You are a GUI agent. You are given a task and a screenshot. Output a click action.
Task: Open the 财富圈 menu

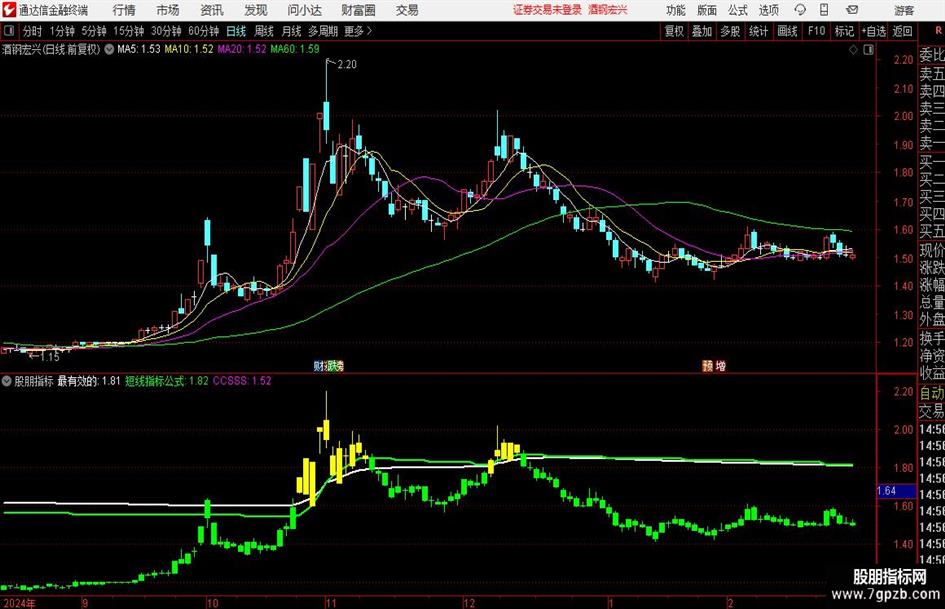pyautogui.click(x=358, y=10)
